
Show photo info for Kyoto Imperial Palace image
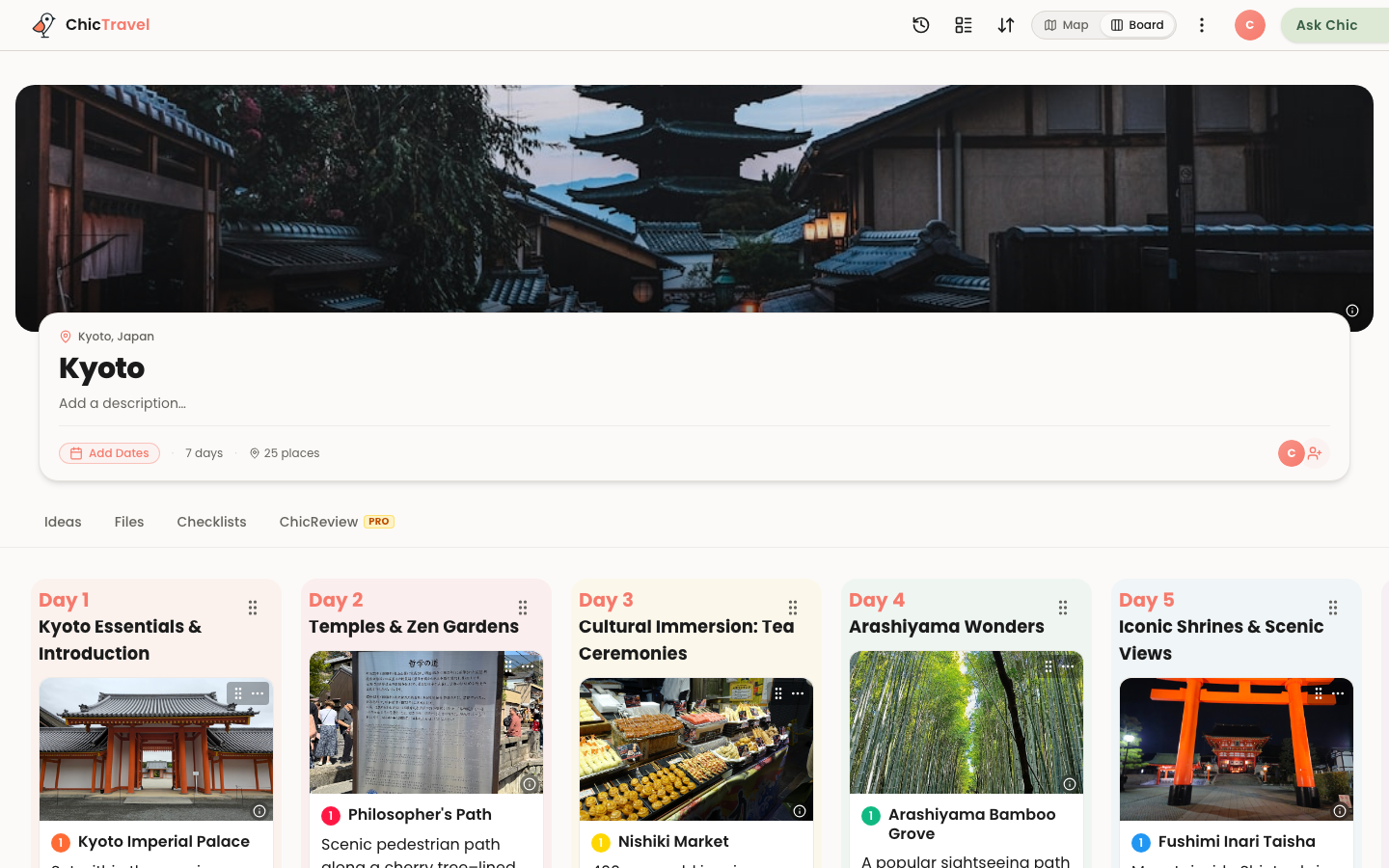click(259, 811)
